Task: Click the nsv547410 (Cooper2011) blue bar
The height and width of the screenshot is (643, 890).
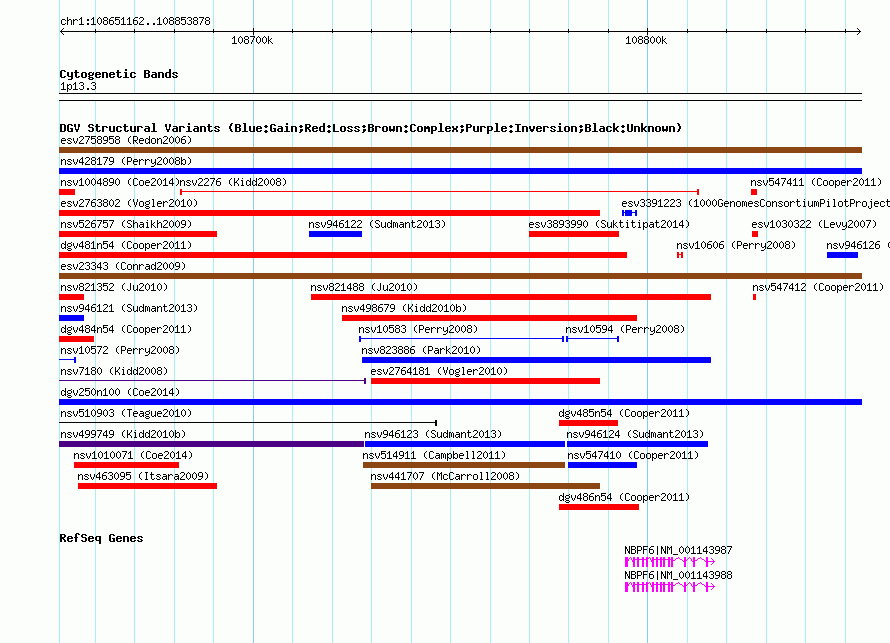Action: (x=602, y=465)
